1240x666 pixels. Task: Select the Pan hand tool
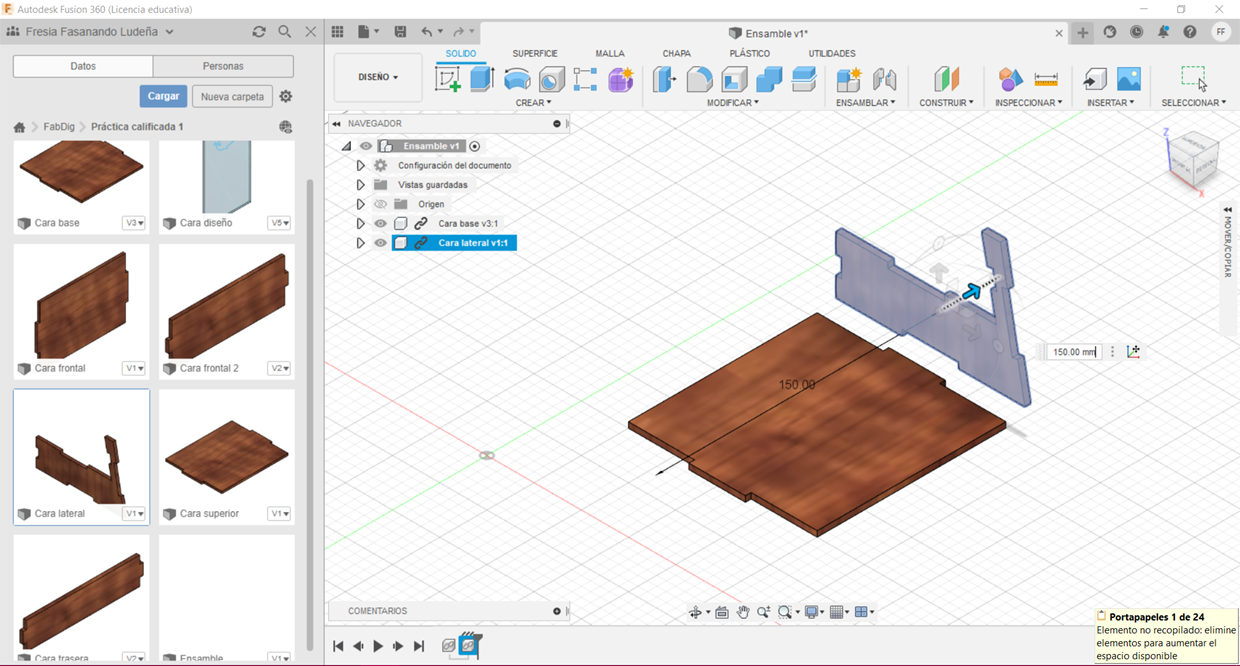pos(743,612)
